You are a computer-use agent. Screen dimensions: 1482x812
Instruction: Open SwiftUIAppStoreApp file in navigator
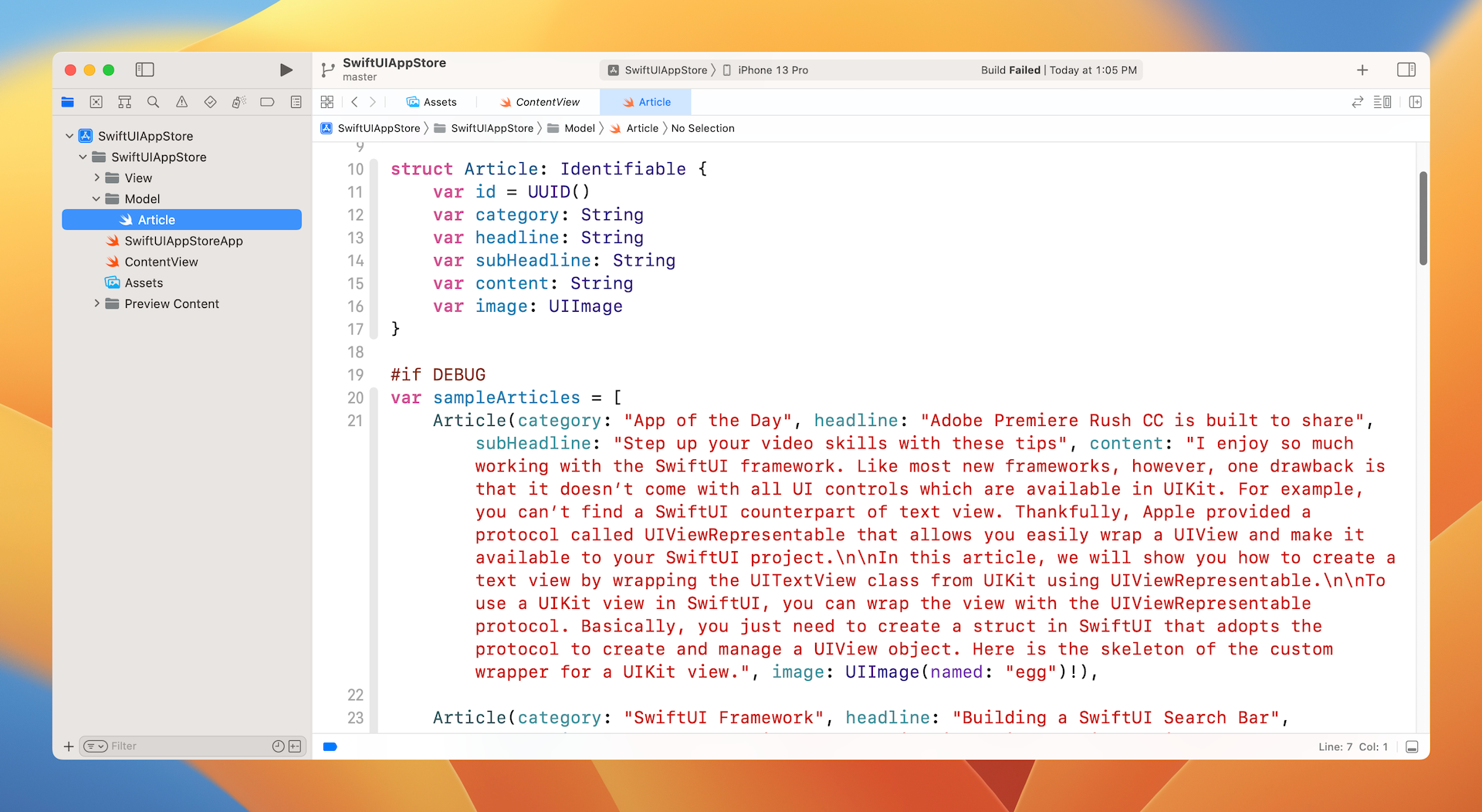click(x=183, y=241)
